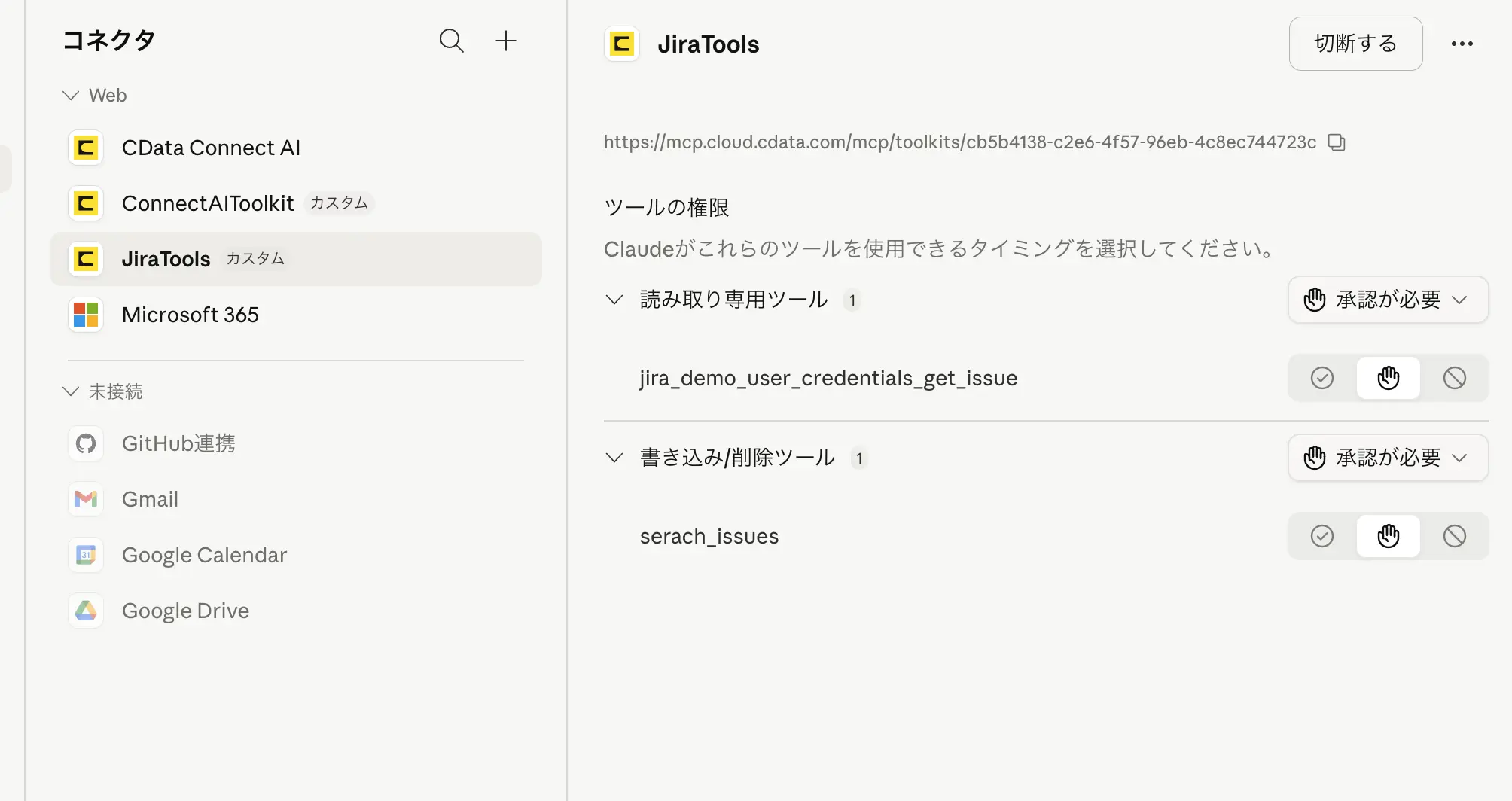The height and width of the screenshot is (801, 1512).
Task: Set serach_issues to always allow
Action: coord(1322,536)
